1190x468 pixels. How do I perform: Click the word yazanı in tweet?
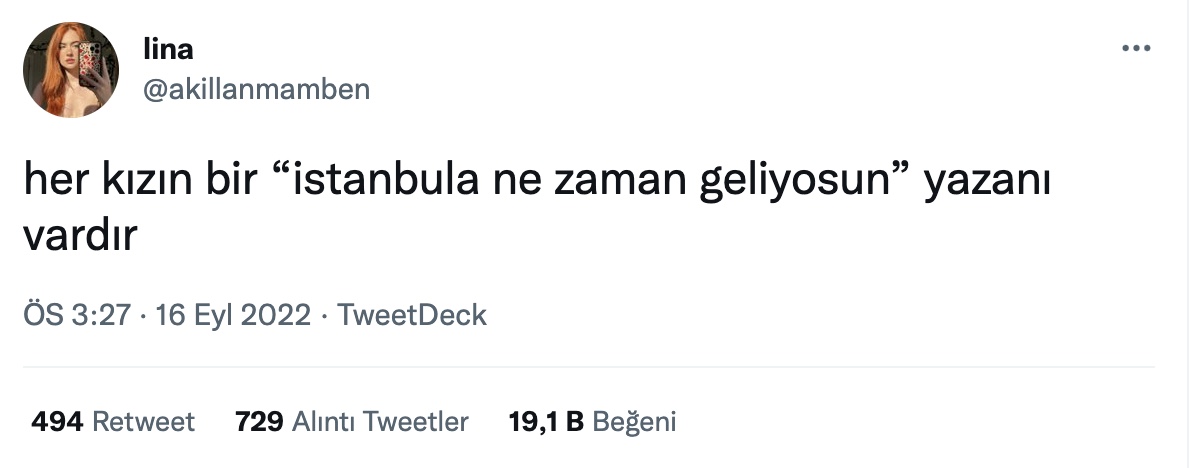987,183
